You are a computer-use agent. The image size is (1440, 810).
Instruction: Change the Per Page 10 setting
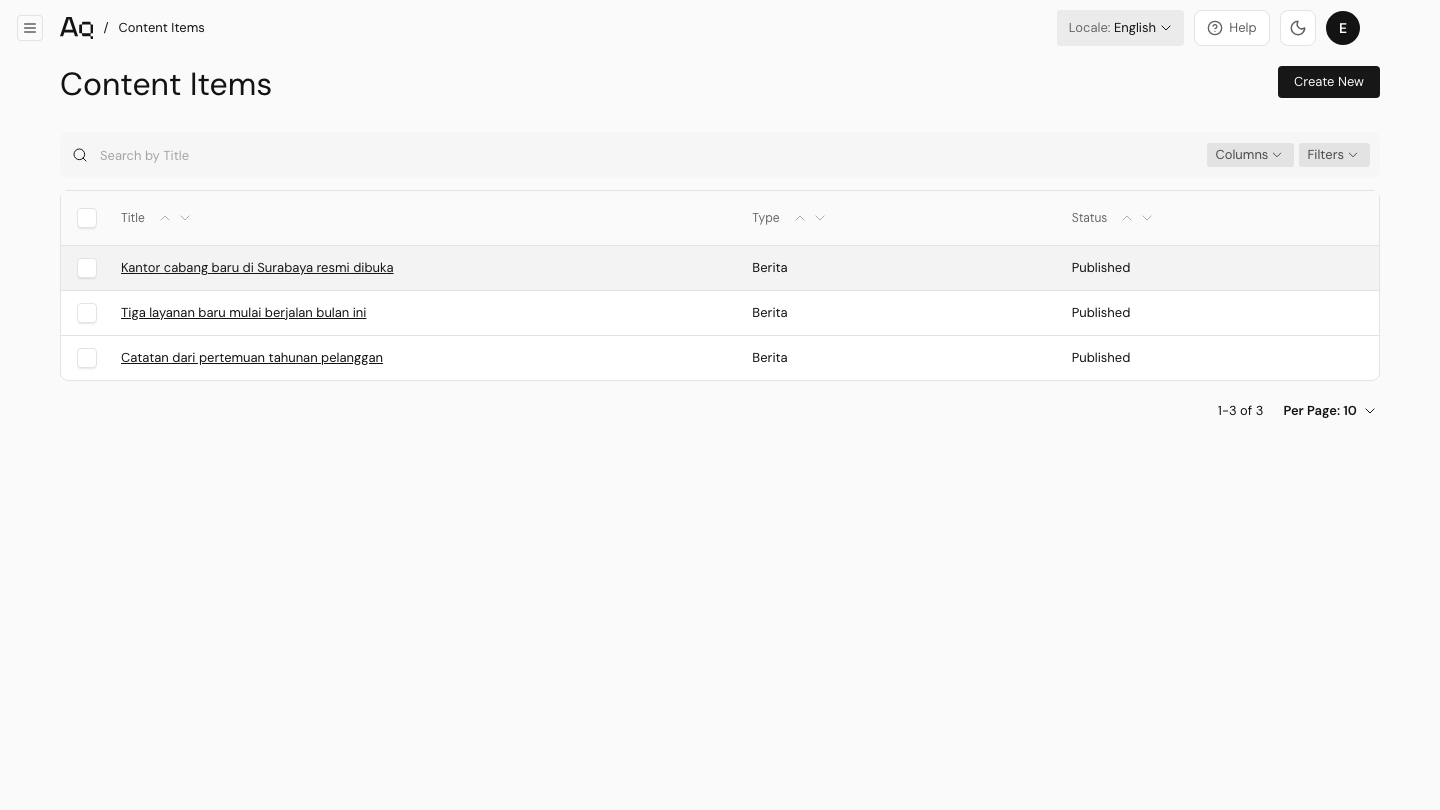1330,411
